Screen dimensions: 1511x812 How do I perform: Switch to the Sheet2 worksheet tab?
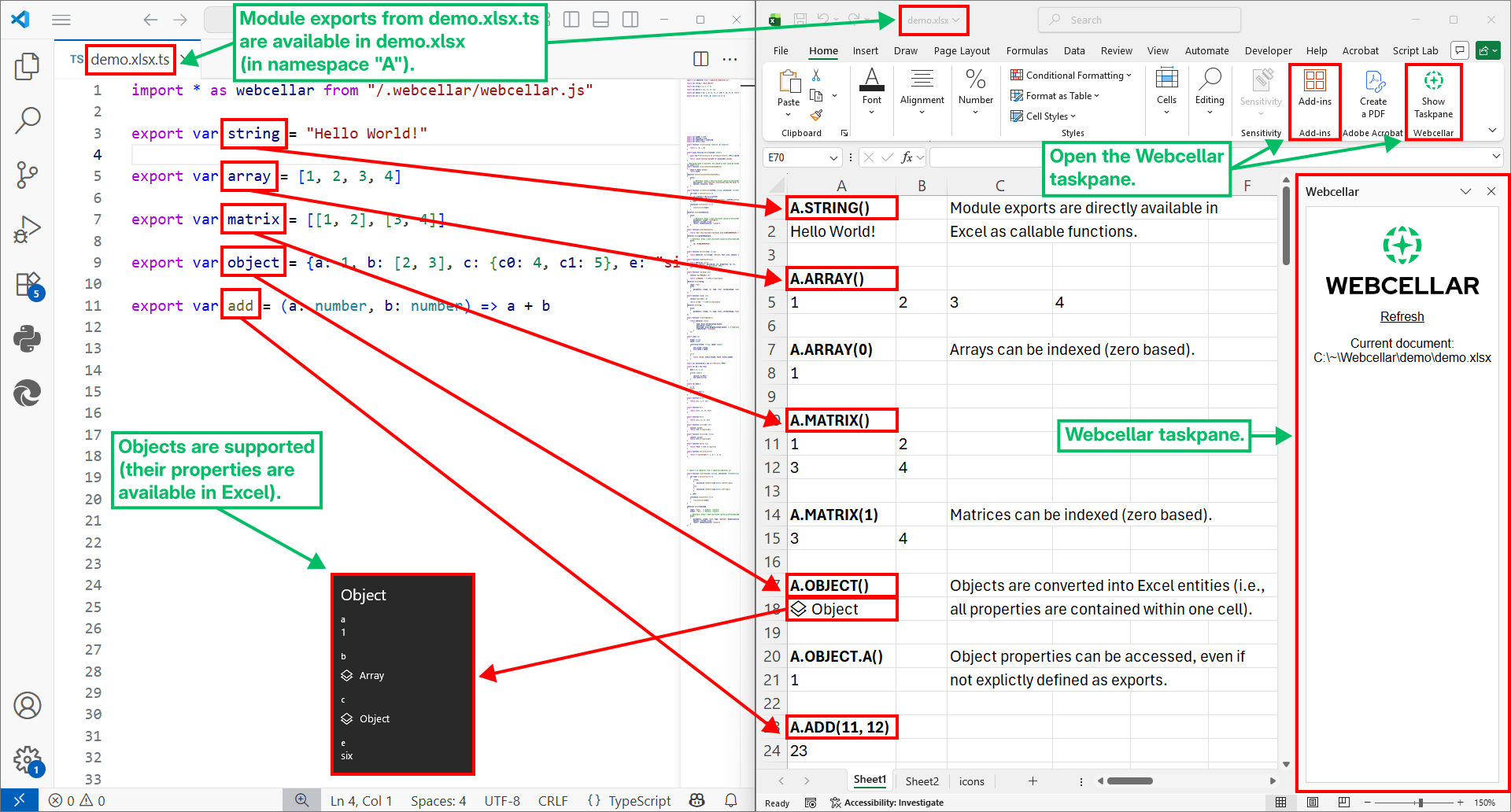[922, 781]
